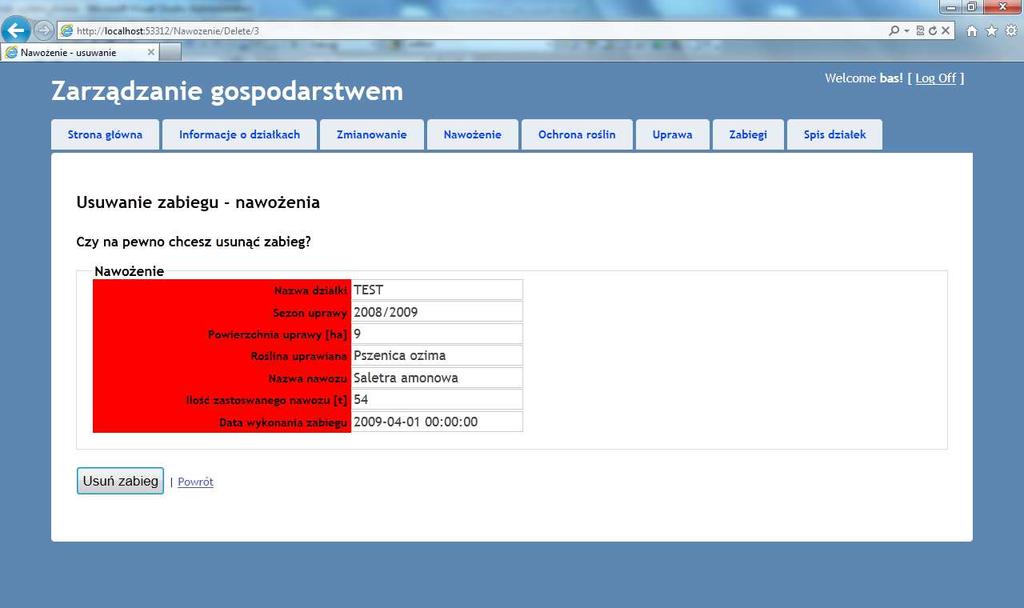1024x608 pixels.
Task: Open the 'Informacje o działkach' menu tab
Action: [240, 135]
